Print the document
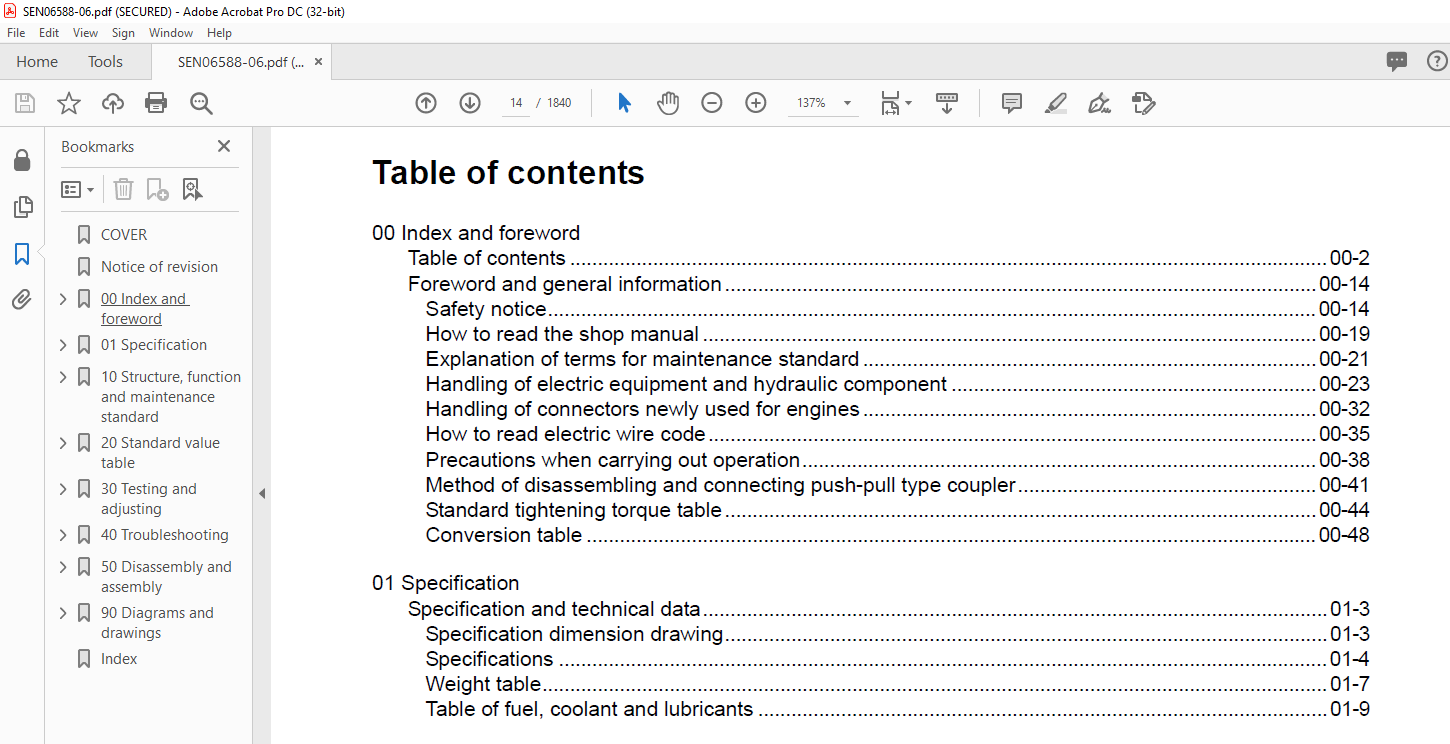 [156, 103]
